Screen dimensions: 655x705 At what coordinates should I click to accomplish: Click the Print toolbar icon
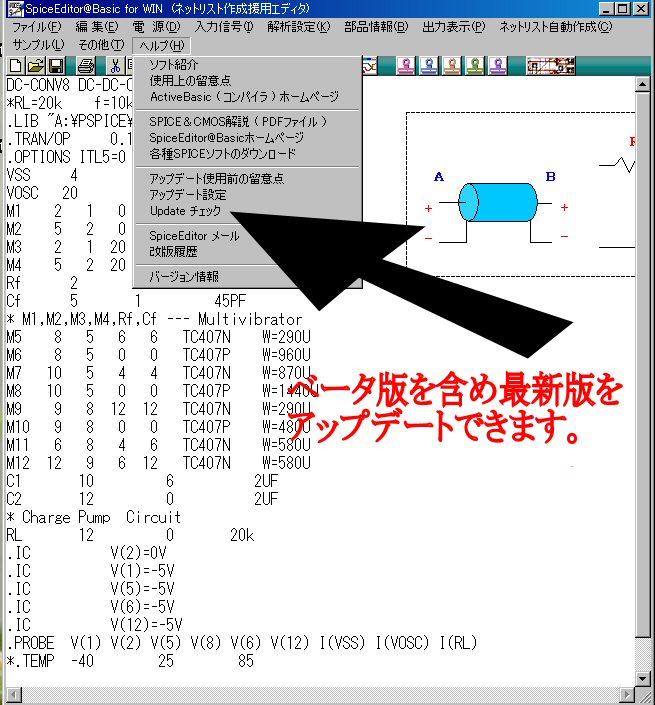[86, 66]
